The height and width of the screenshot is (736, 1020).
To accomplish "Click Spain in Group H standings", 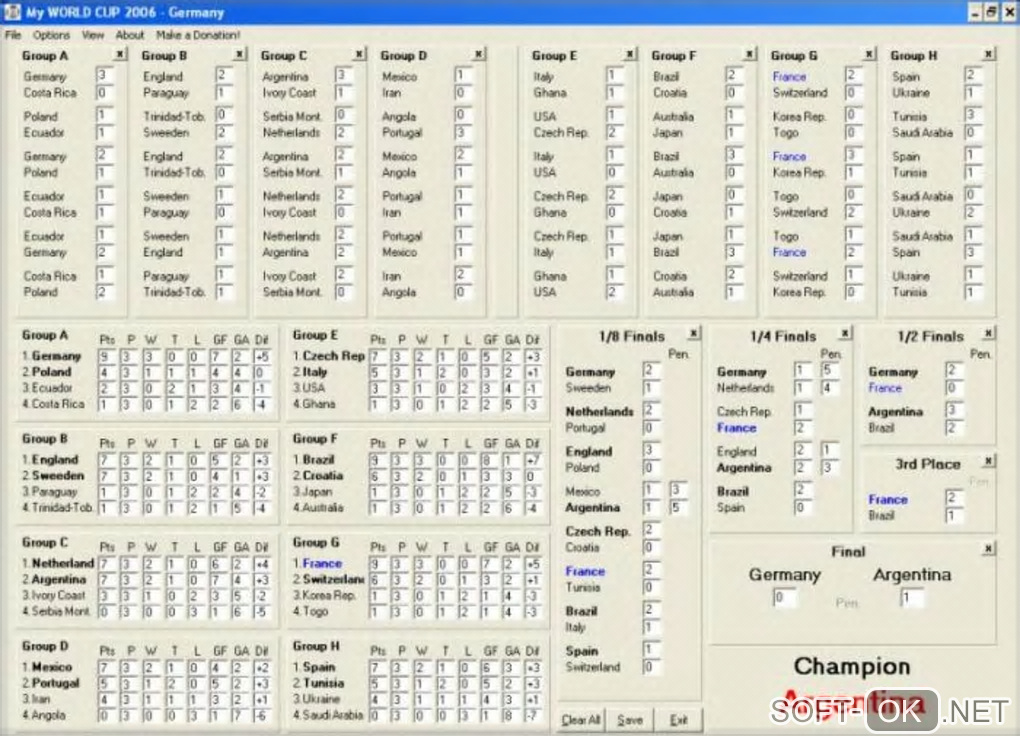I will 319,667.
